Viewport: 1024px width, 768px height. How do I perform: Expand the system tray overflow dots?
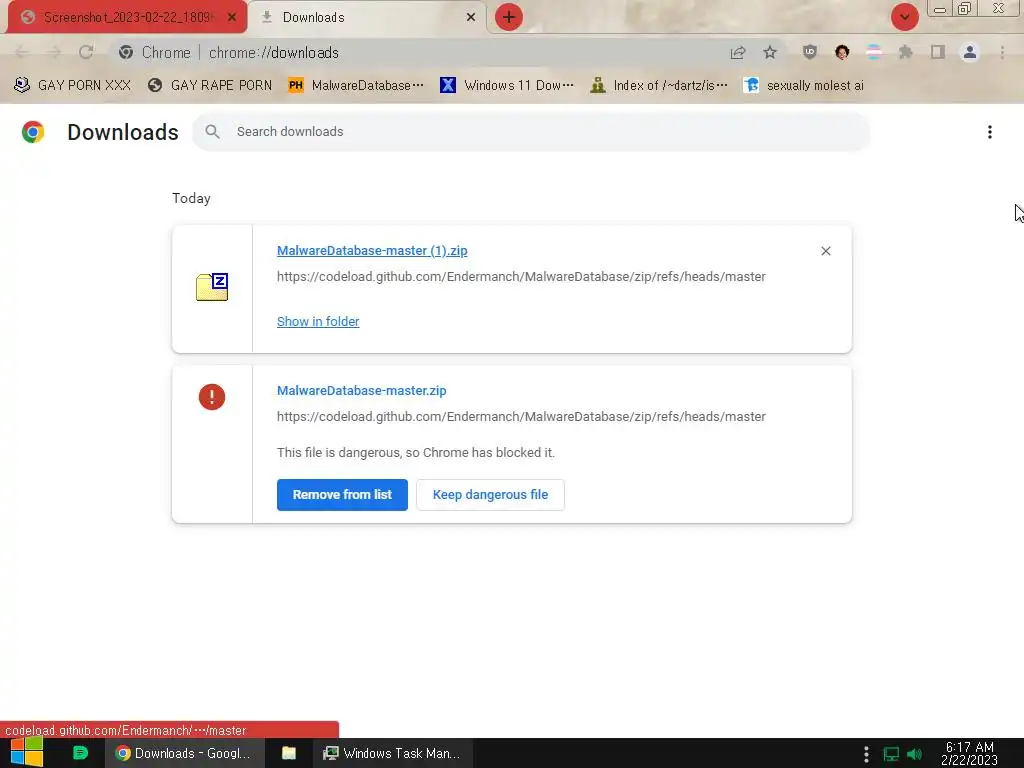point(866,754)
